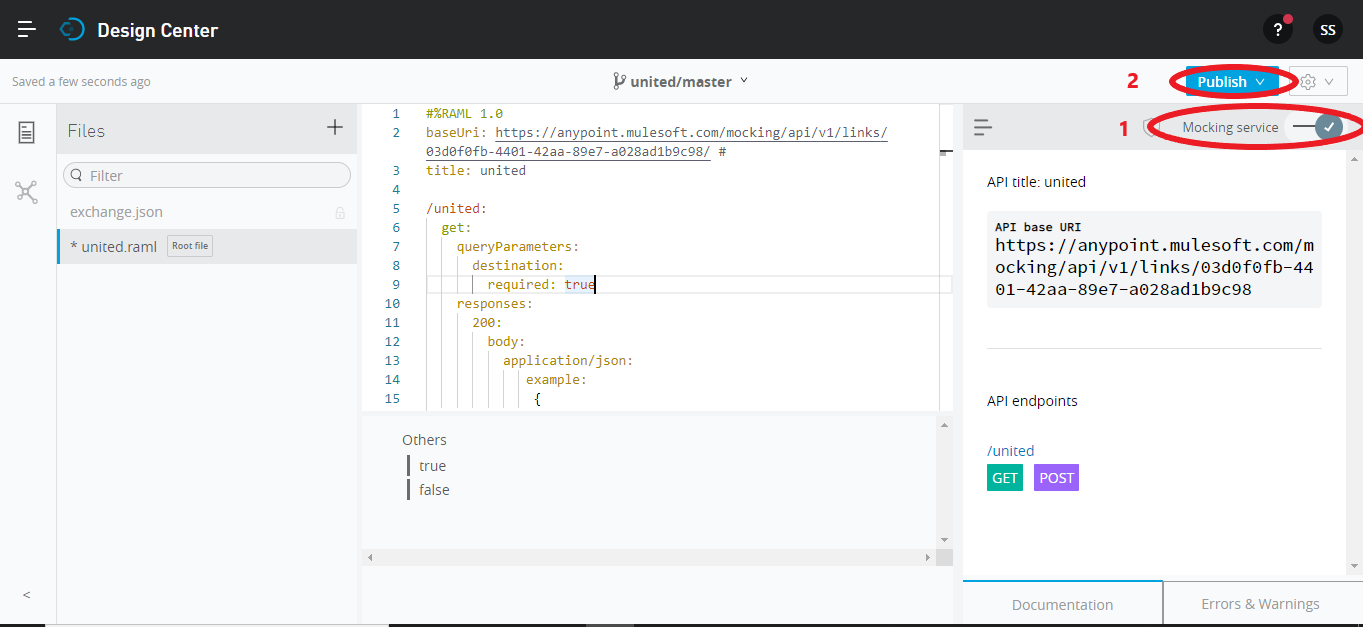Open the help question mark icon

1277,30
